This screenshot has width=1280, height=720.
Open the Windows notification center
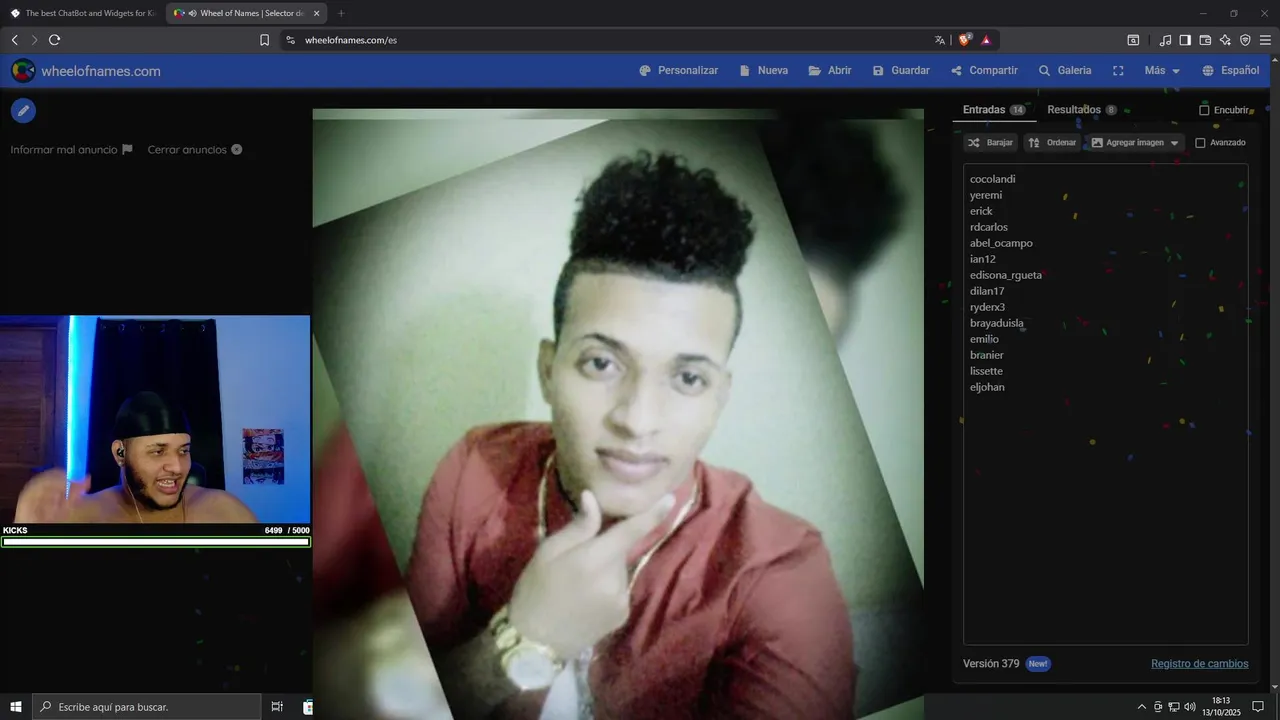point(1258,707)
